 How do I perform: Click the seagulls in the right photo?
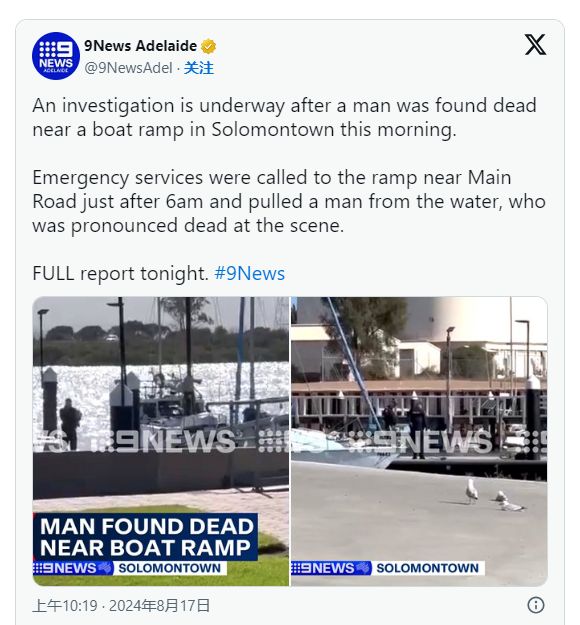495,496
